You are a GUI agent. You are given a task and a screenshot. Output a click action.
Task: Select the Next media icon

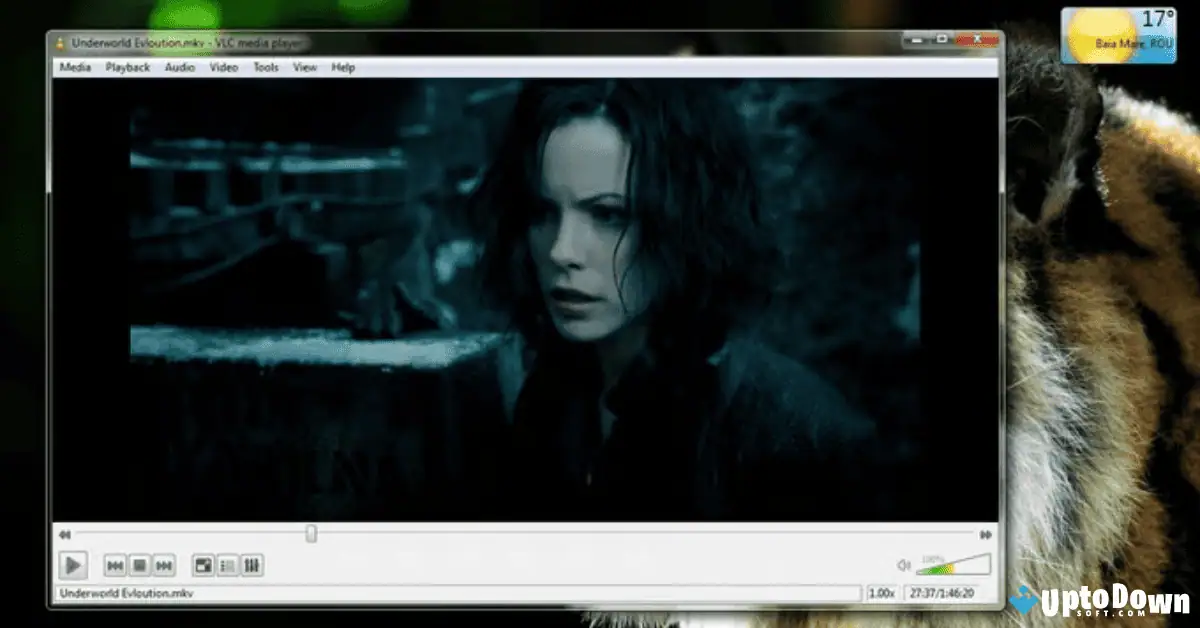coord(163,566)
